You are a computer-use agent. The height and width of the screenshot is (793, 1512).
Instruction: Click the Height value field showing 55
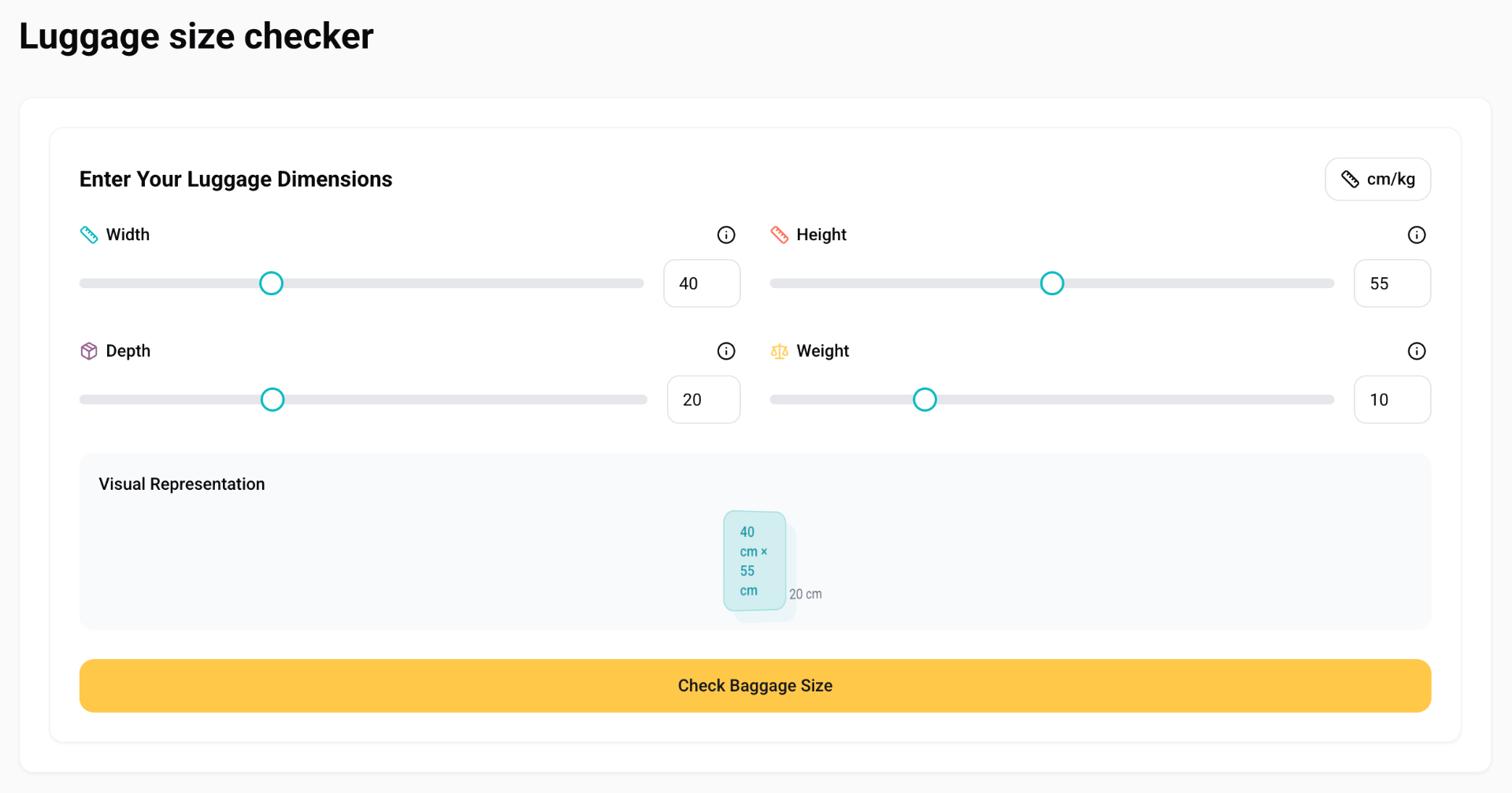(x=1392, y=283)
